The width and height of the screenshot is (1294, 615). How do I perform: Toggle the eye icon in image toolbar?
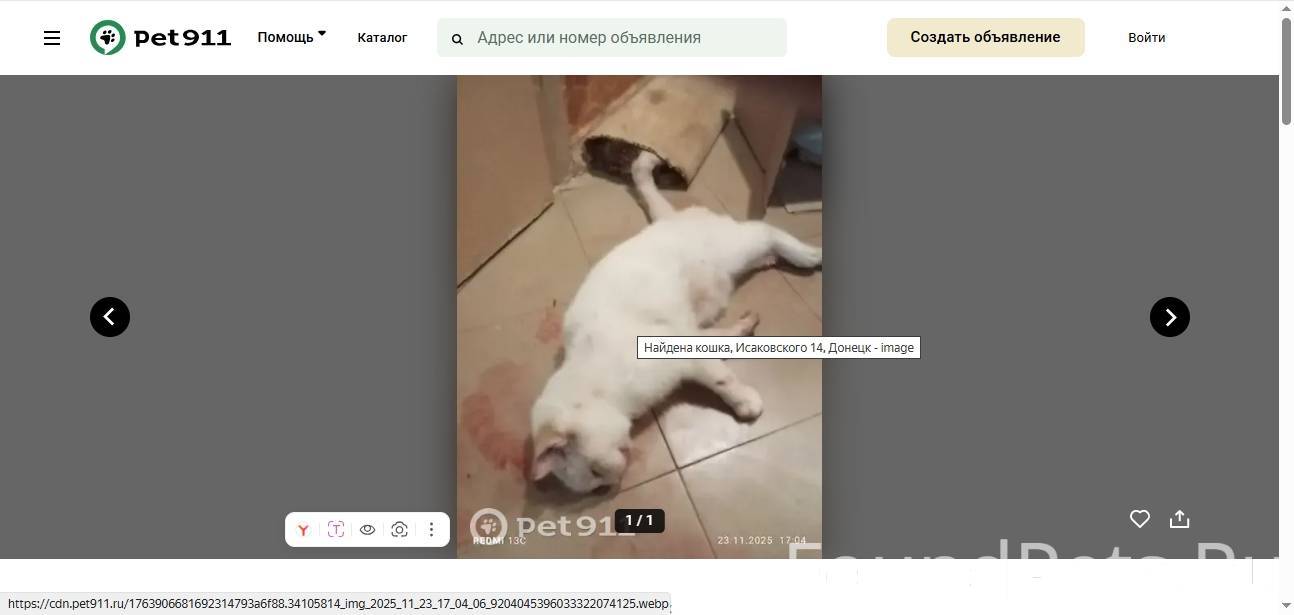367,530
